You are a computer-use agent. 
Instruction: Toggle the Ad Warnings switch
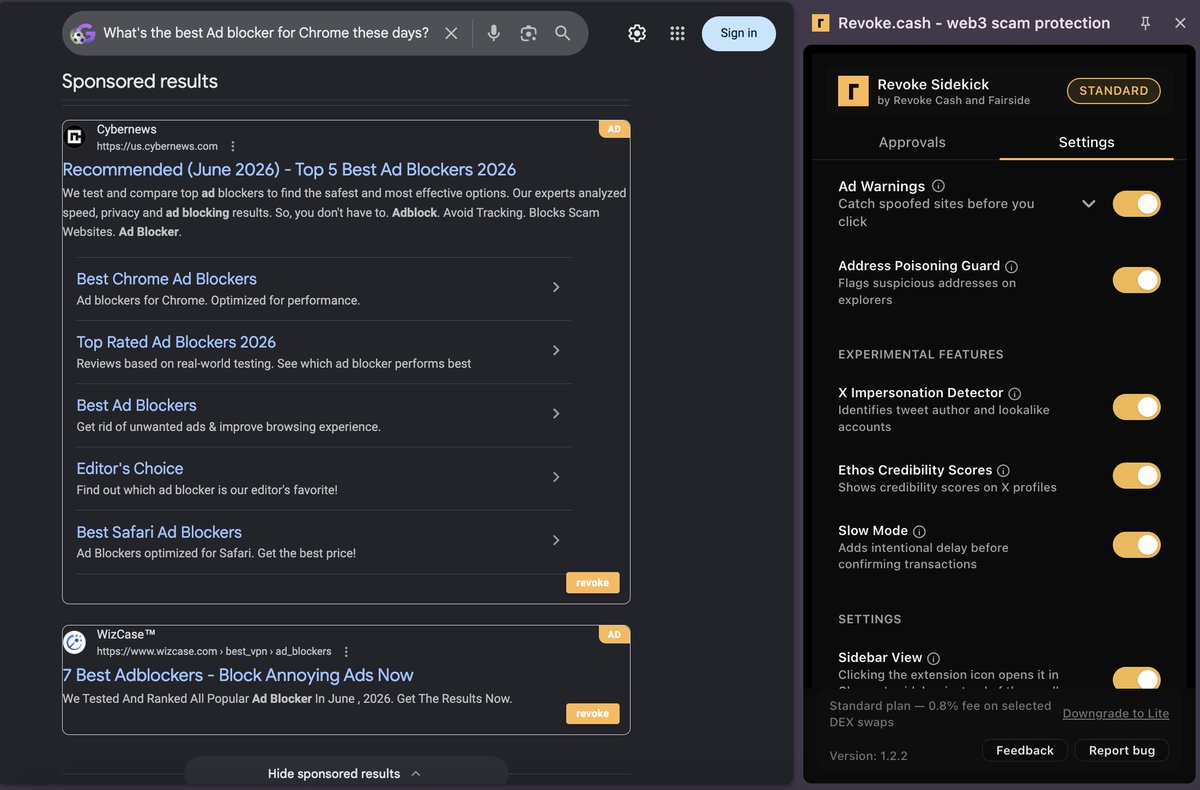pyautogui.click(x=1137, y=204)
